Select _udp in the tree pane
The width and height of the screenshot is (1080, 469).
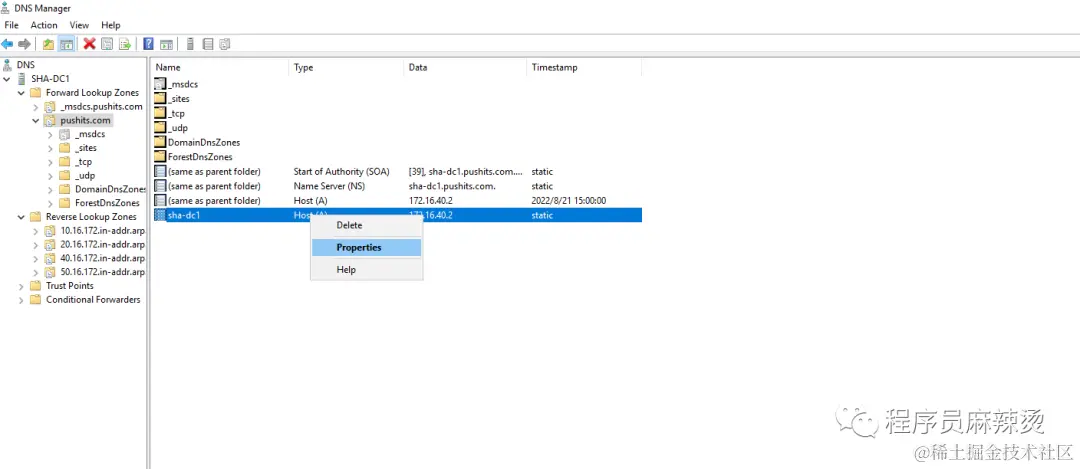click(x=85, y=176)
